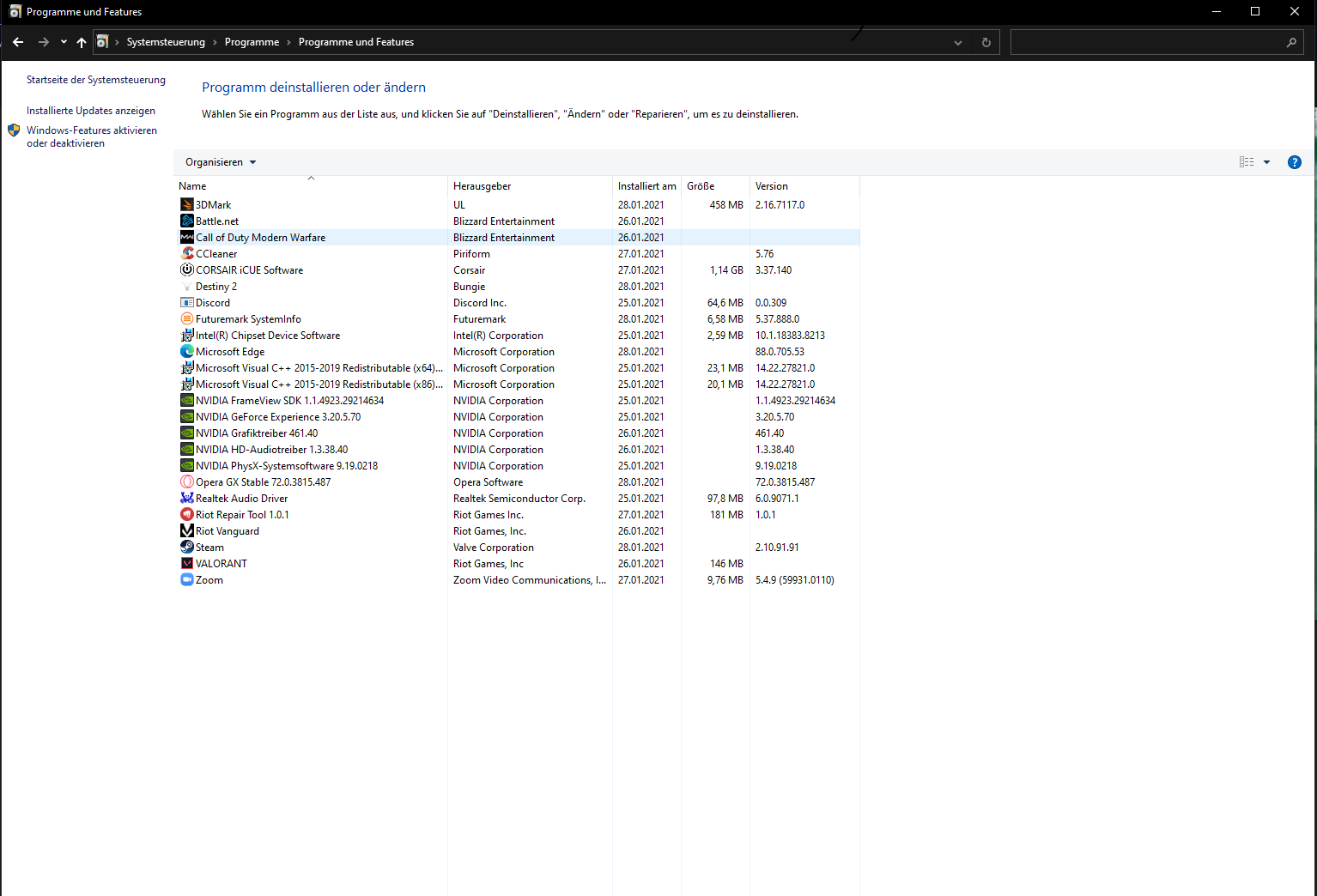Open Installierte Updates anzeigen link
The width and height of the screenshot is (1317, 896).
pyautogui.click(x=91, y=111)
